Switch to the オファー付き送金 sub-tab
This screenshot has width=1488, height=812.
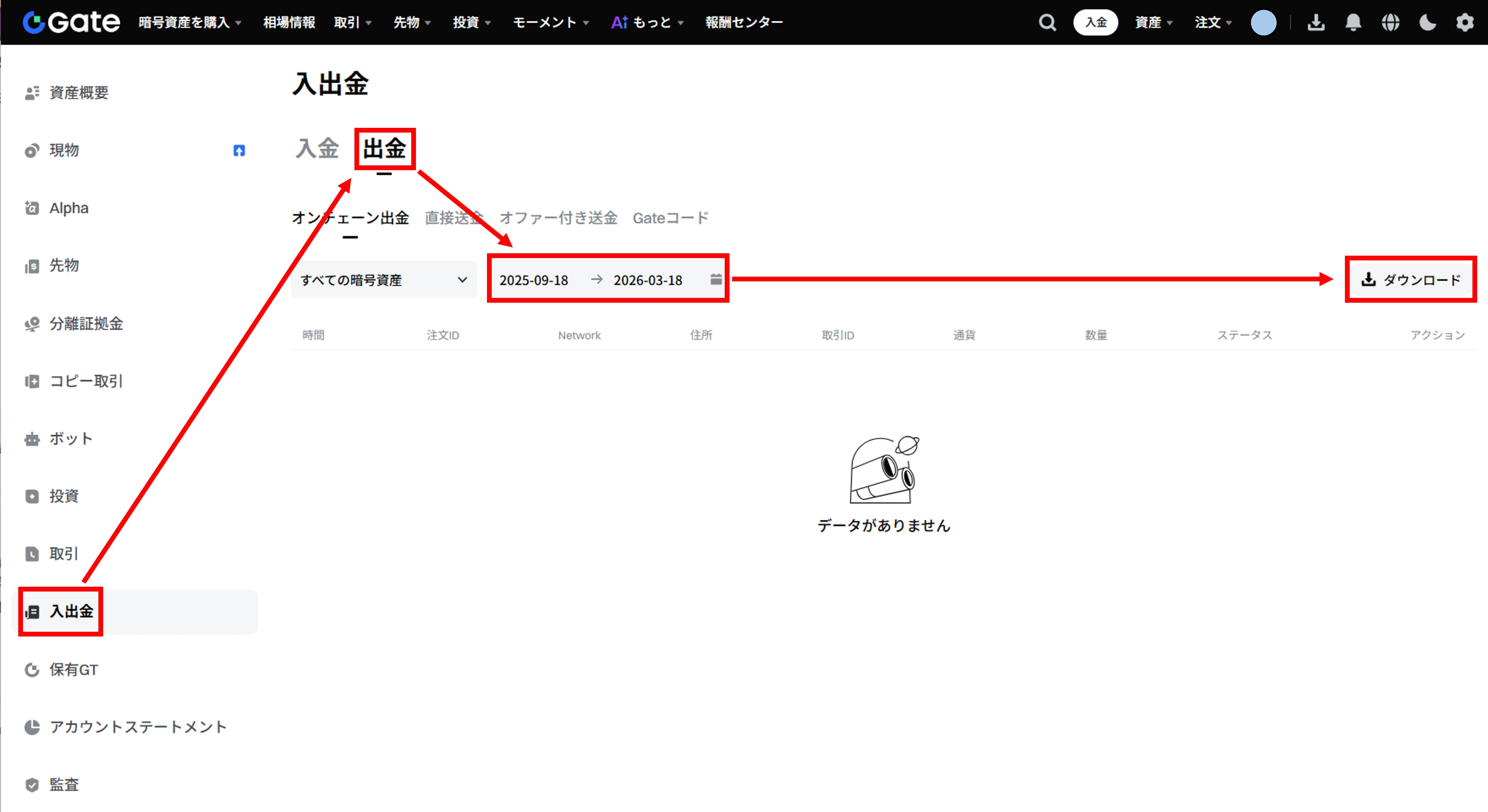click(x=558, y=218)
